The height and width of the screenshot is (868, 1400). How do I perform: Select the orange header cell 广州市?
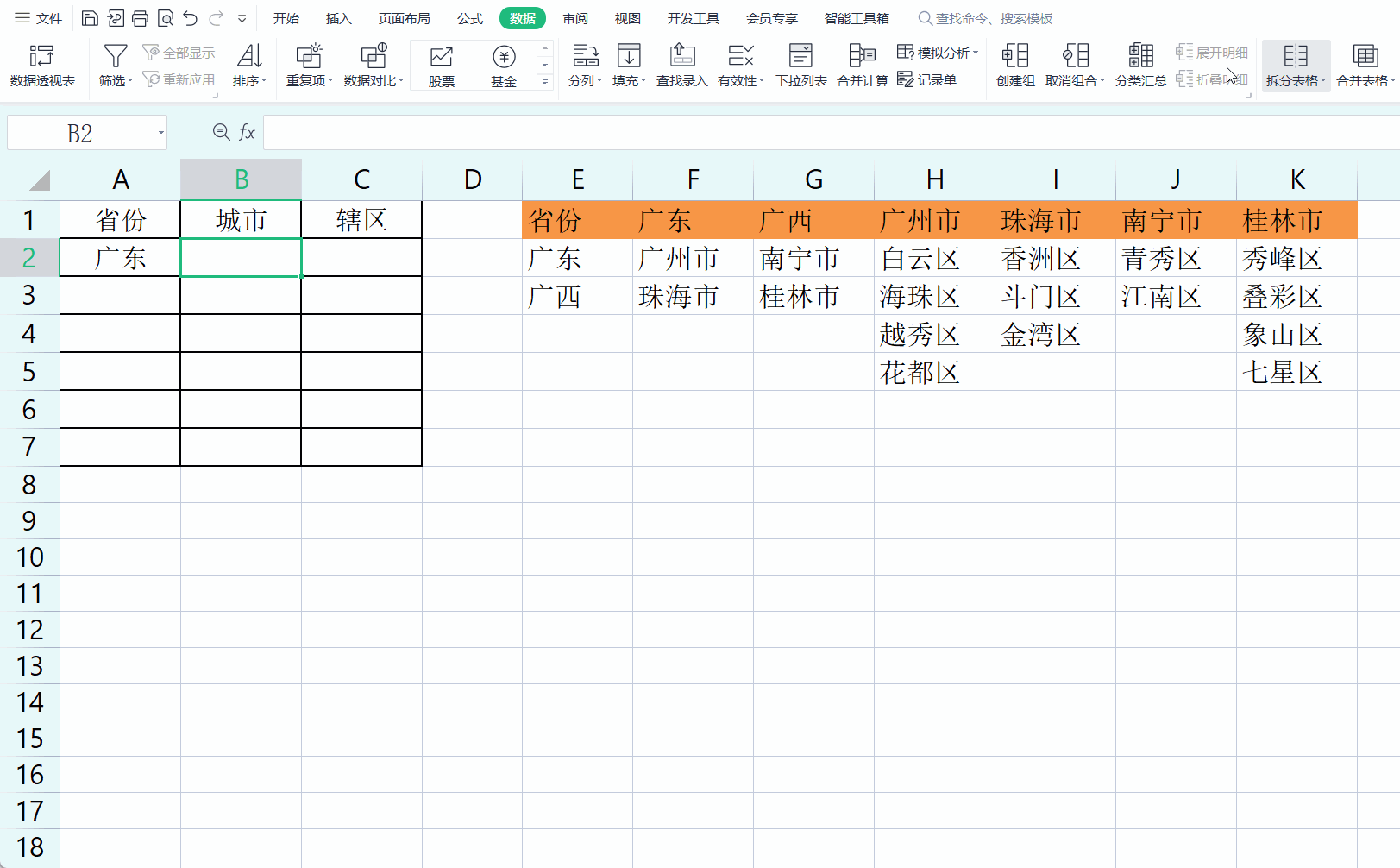tap(934, 220)
